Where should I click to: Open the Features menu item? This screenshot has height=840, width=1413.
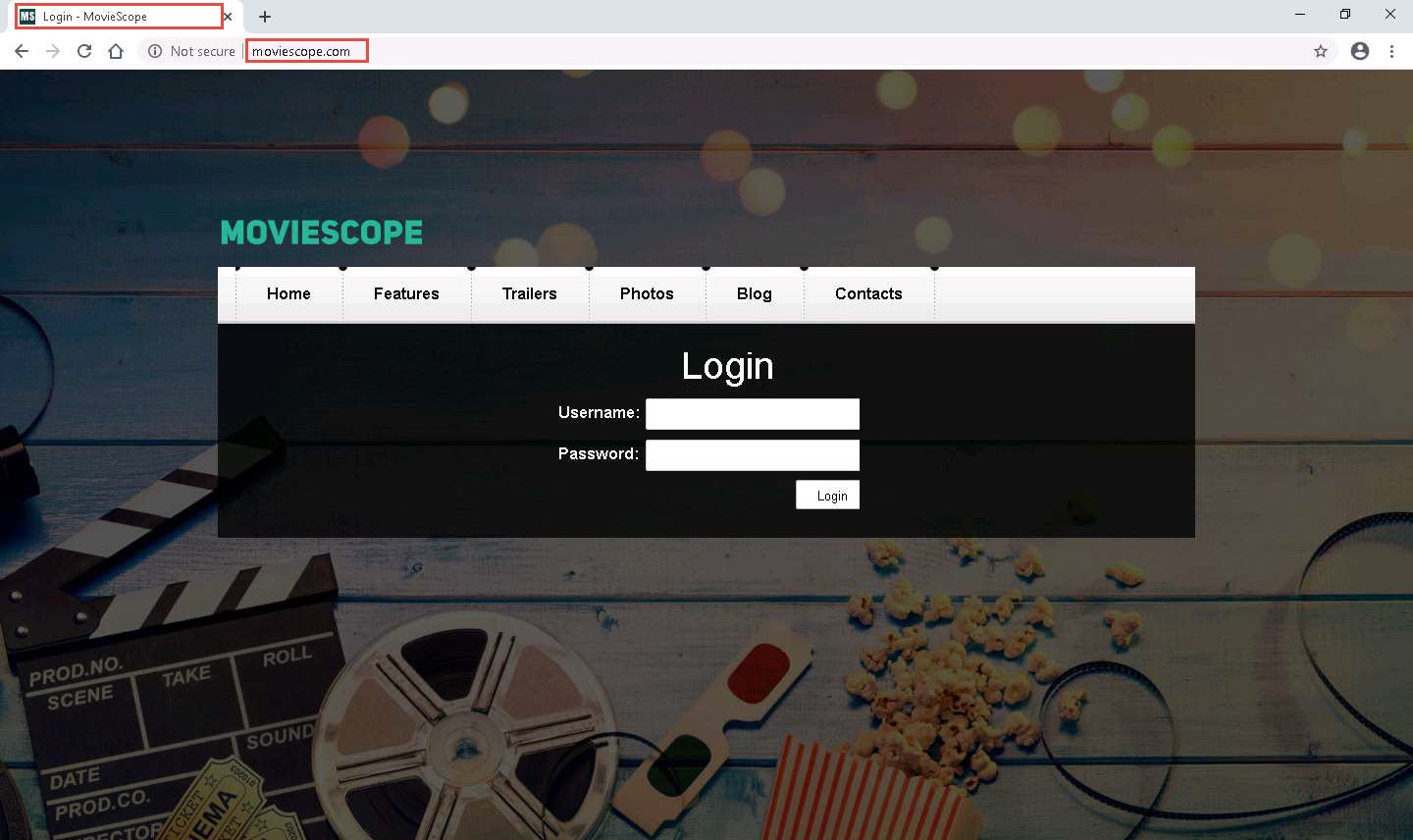coord(406,293)
